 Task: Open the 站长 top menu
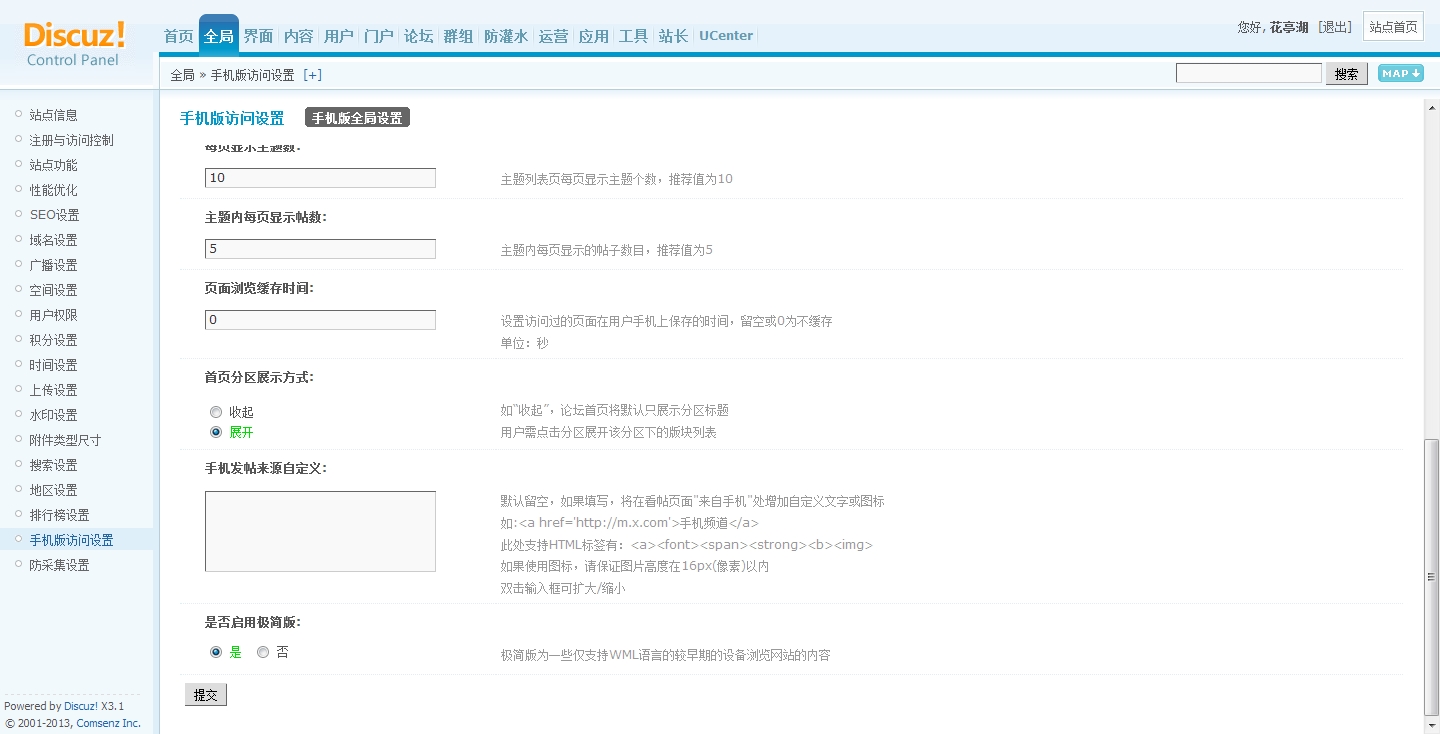click(673, 36)
